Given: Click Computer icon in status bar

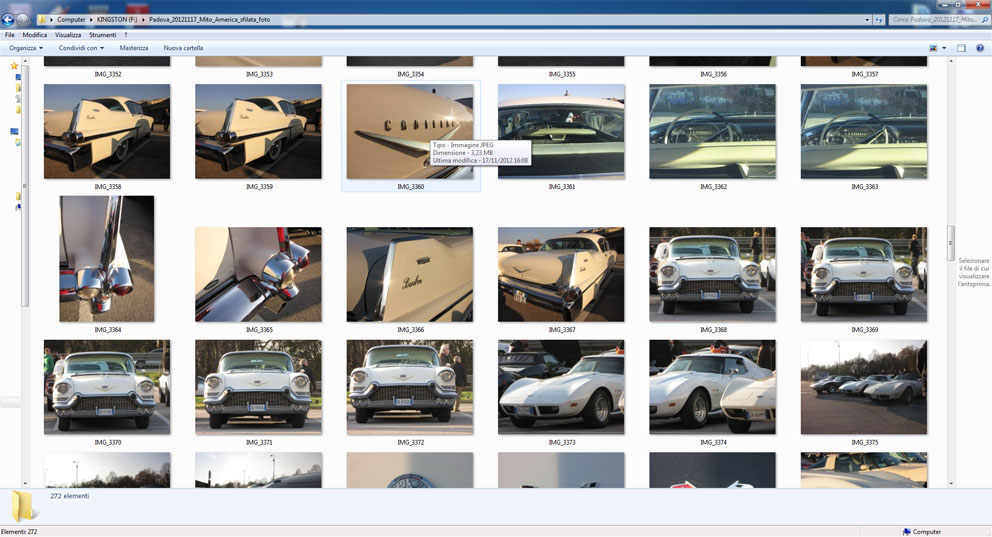Looking at the screenshot, I should [907, 532].
